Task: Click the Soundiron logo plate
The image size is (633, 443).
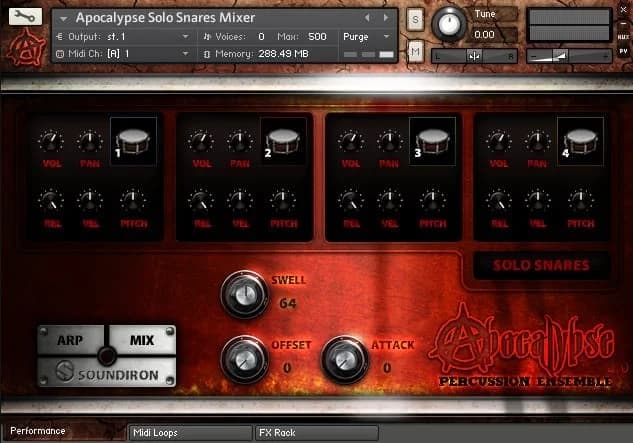Action: pos(106,377)
